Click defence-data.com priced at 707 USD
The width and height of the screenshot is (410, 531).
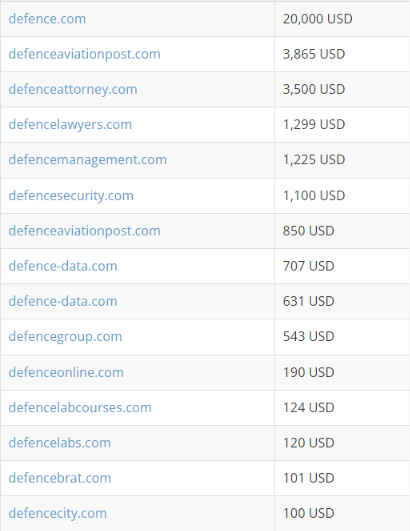63,266
